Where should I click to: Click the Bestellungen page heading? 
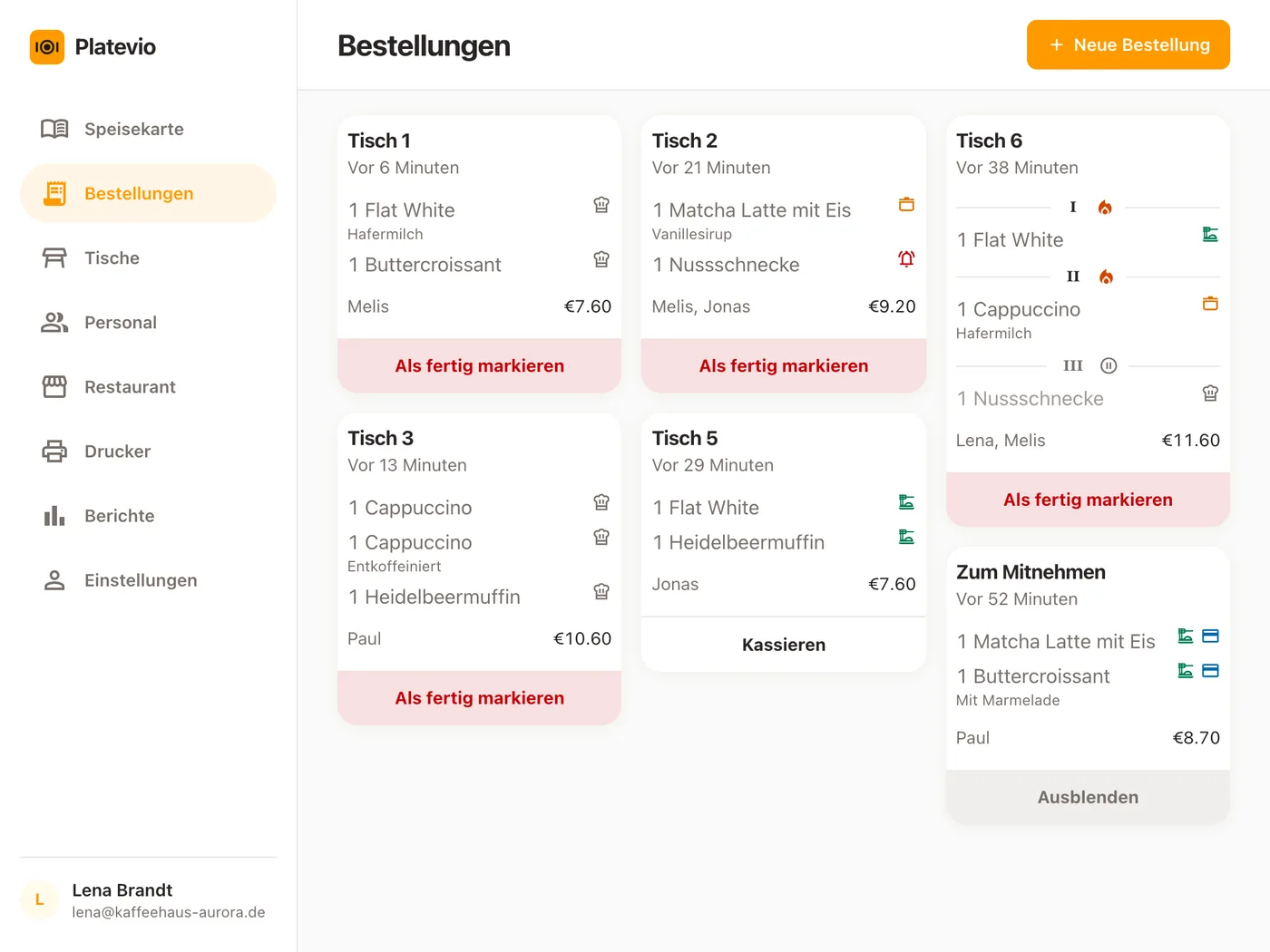tap(424, 46)
